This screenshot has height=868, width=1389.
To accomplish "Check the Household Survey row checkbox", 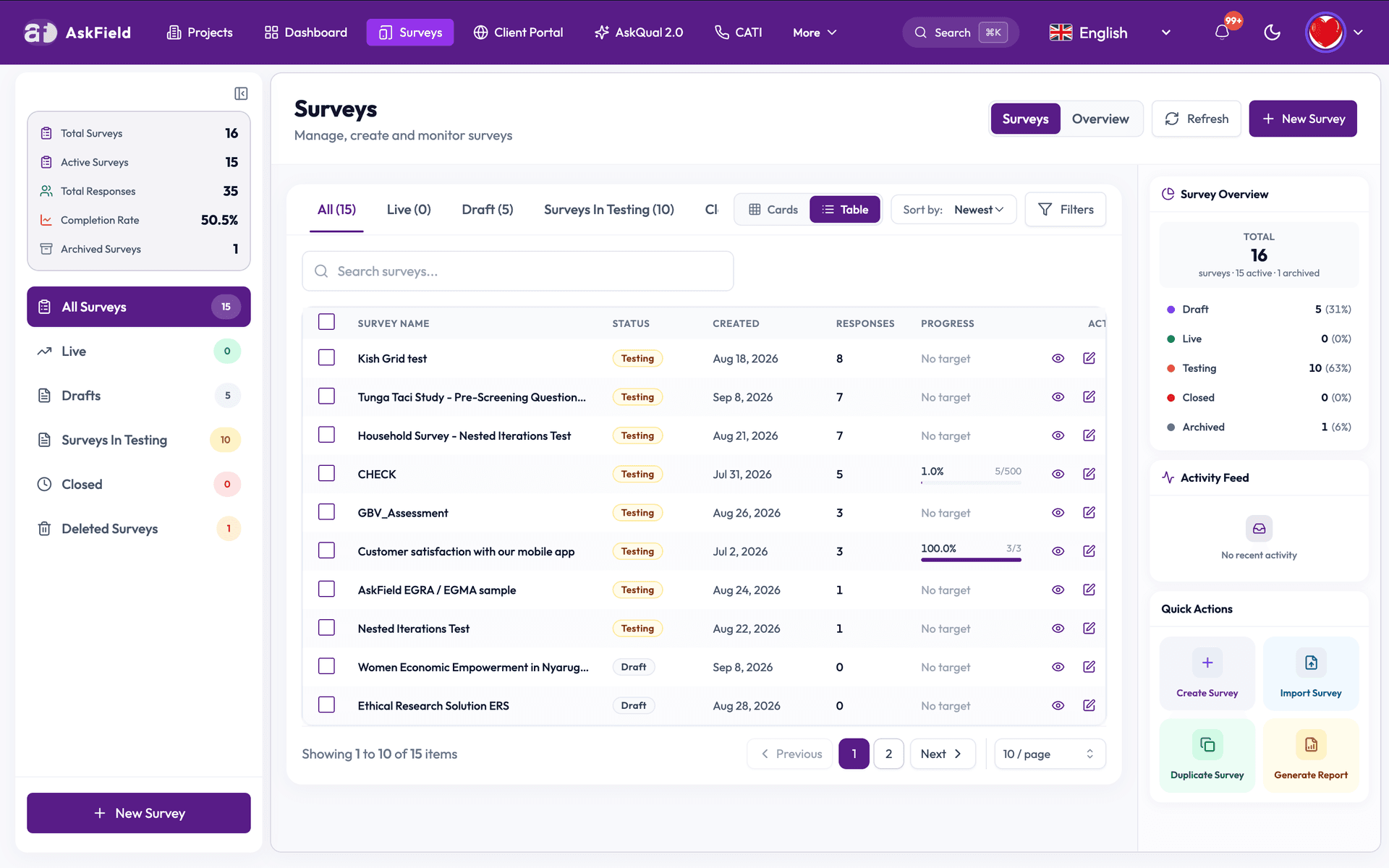I will click(326, 435).
